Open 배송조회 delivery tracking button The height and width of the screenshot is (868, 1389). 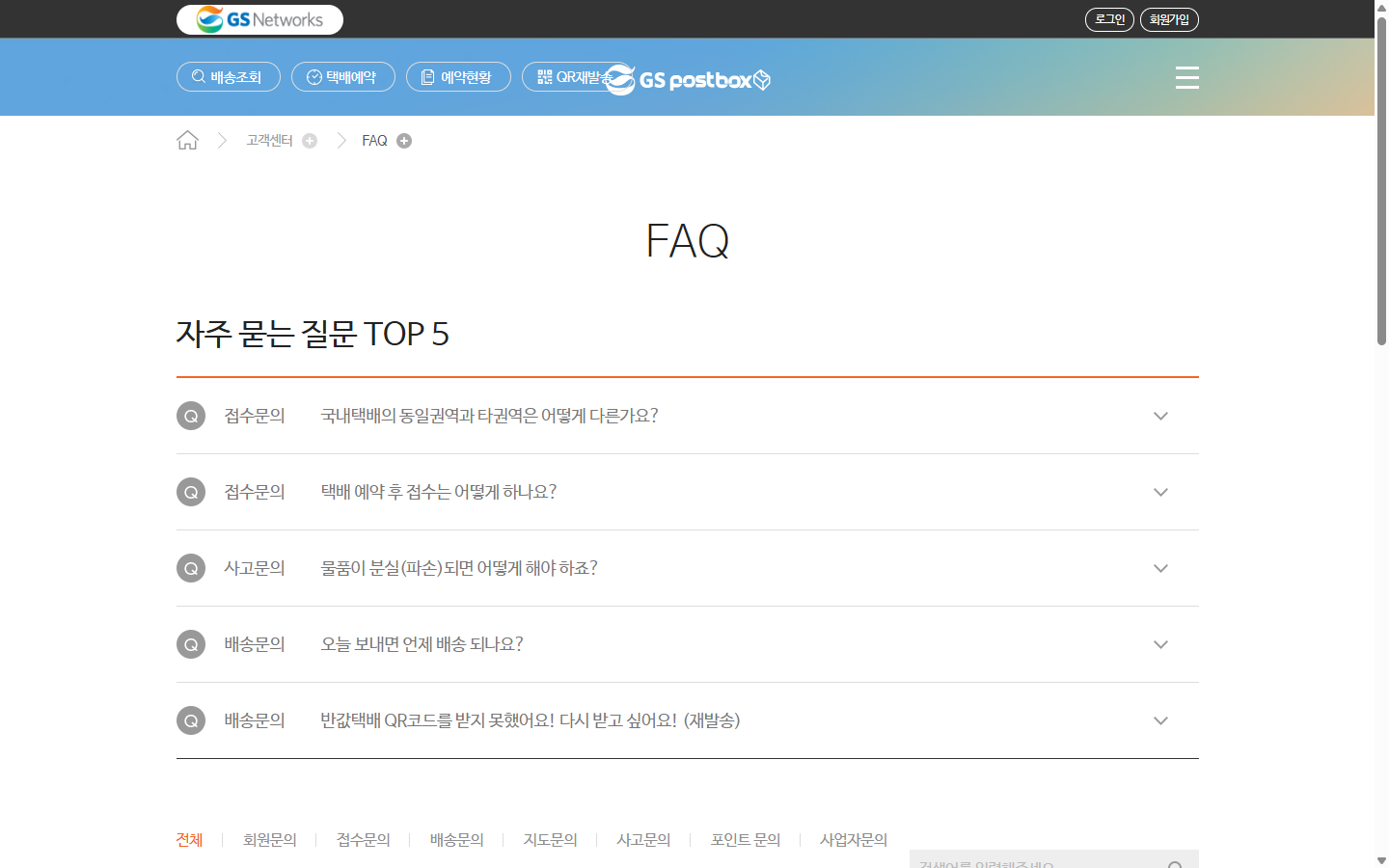(x=229, y=77)
